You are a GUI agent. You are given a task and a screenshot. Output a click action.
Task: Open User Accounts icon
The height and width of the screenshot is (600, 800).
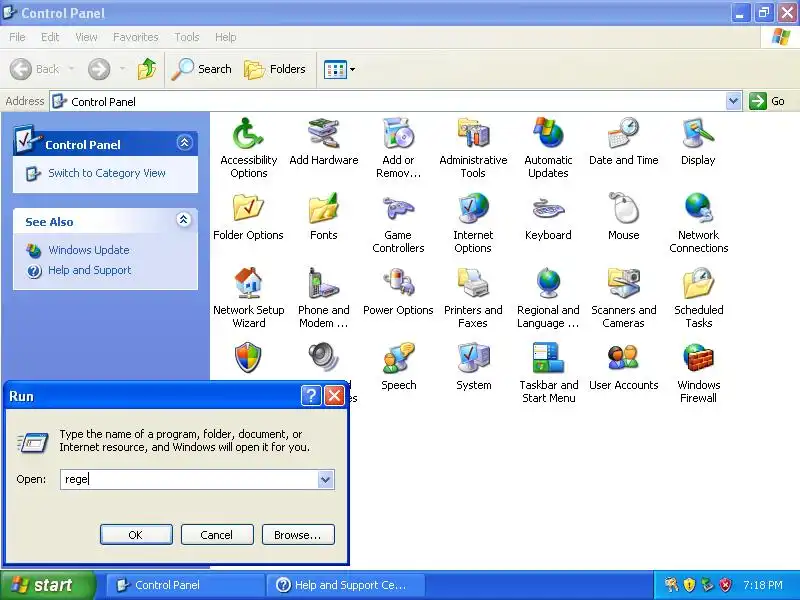[623, 359]
